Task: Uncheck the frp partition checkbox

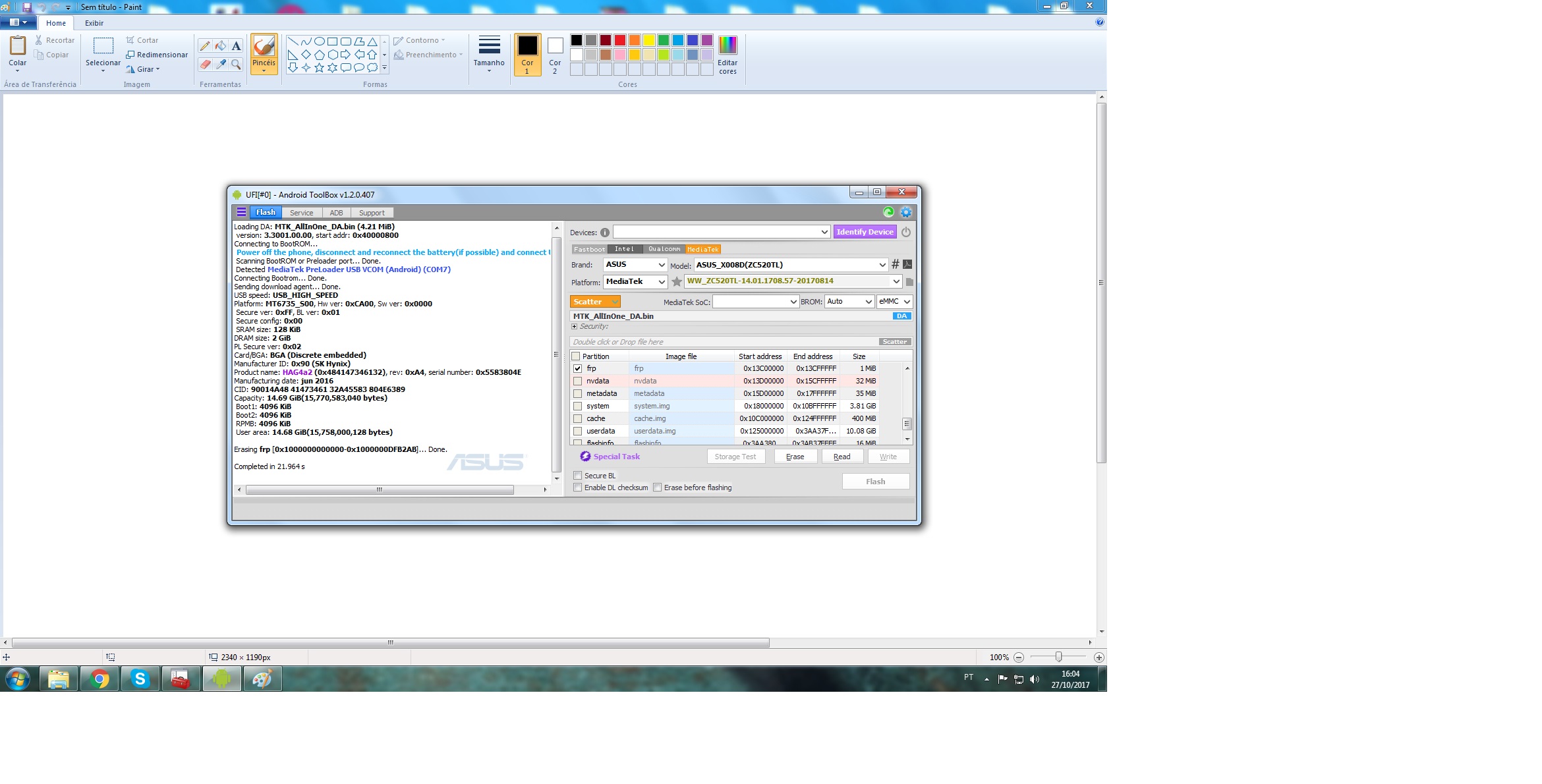Action: click(x=578, y=369)
